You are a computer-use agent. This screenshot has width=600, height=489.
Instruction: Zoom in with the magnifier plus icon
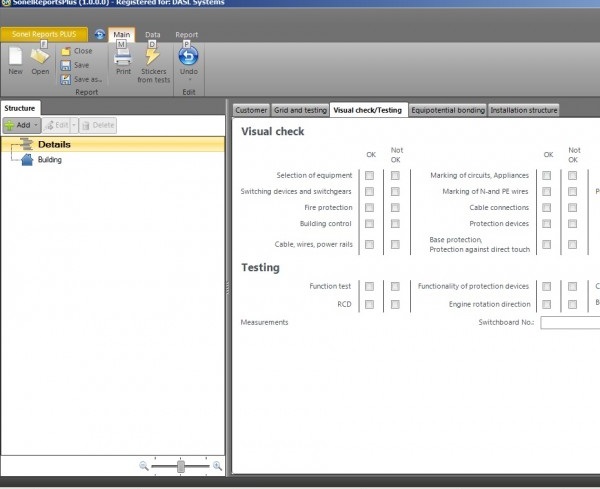click(218, 466)
